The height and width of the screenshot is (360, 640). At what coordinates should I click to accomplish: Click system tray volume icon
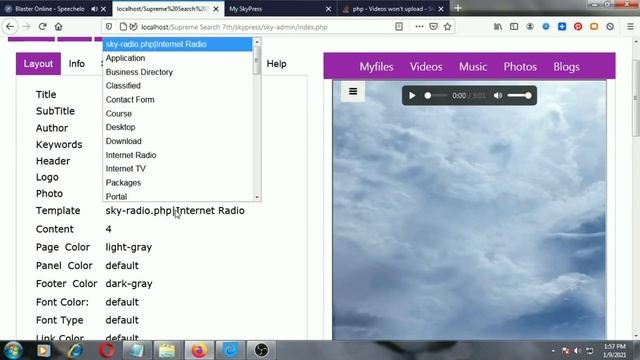[577, 351]
